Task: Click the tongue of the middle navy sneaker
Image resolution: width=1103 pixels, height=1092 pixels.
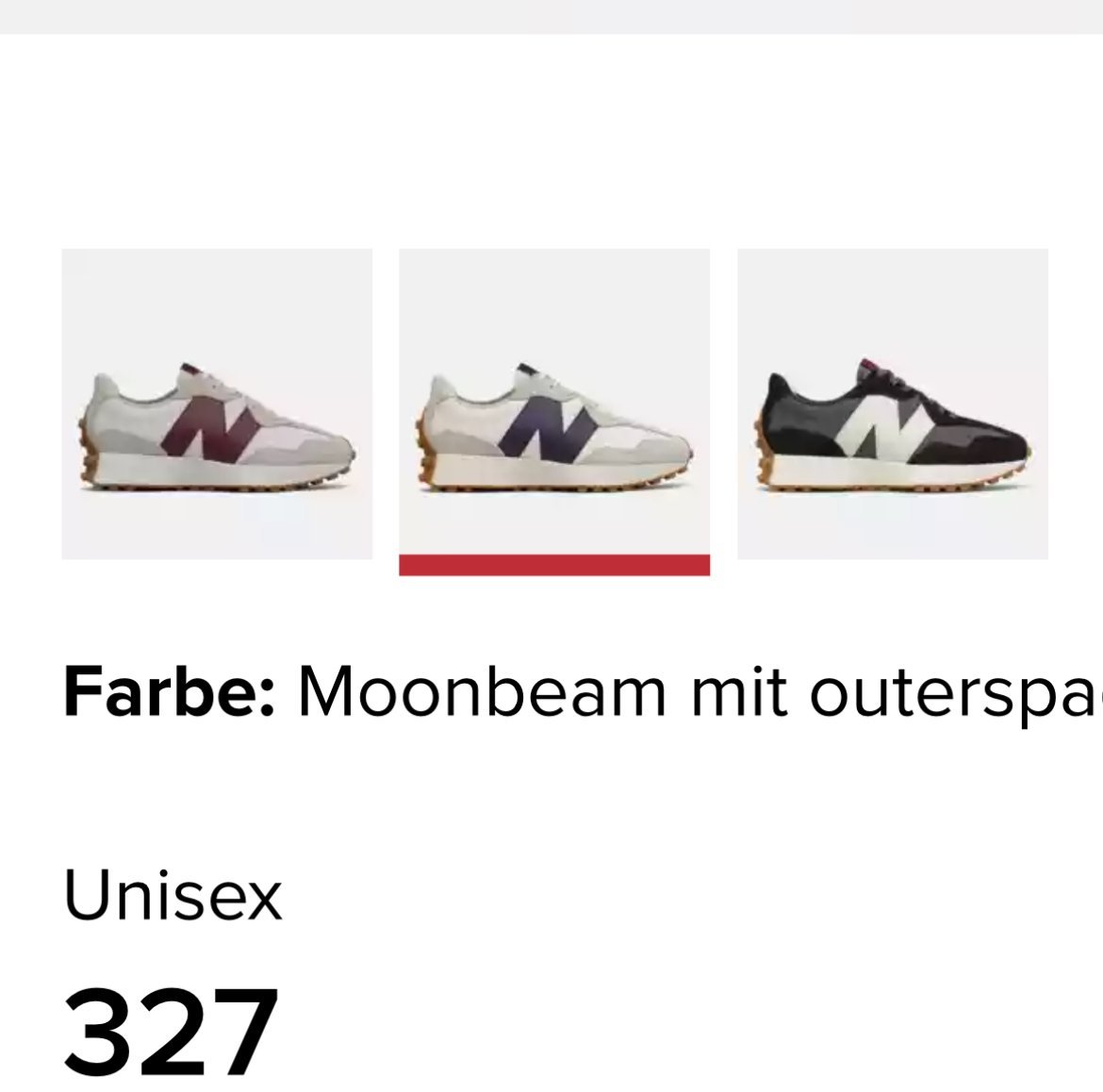Action: point(531,374)
